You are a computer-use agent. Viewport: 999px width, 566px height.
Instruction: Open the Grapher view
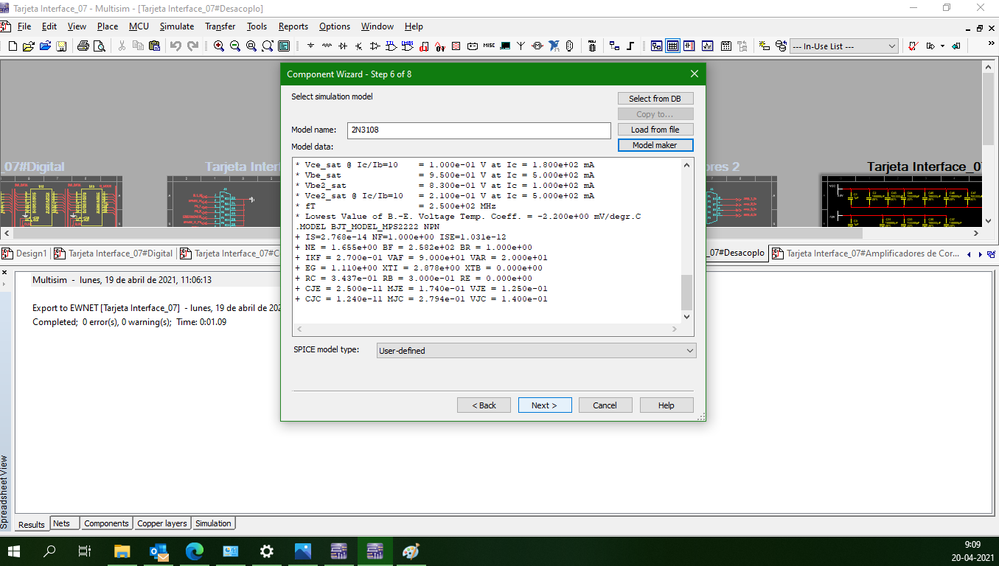(x=707, y=46)
